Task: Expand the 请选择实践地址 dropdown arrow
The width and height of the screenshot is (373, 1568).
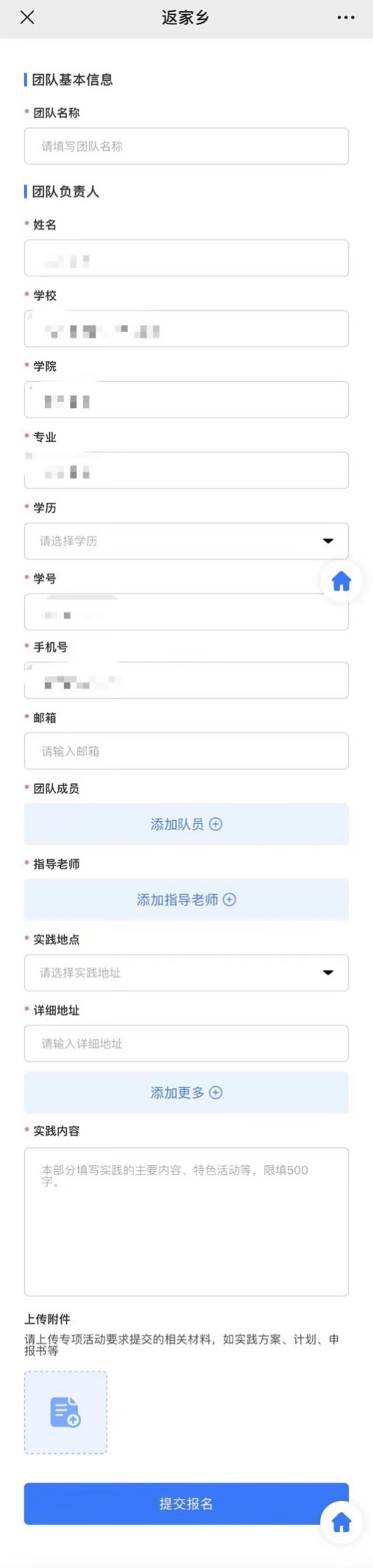Action: point(328,972)
